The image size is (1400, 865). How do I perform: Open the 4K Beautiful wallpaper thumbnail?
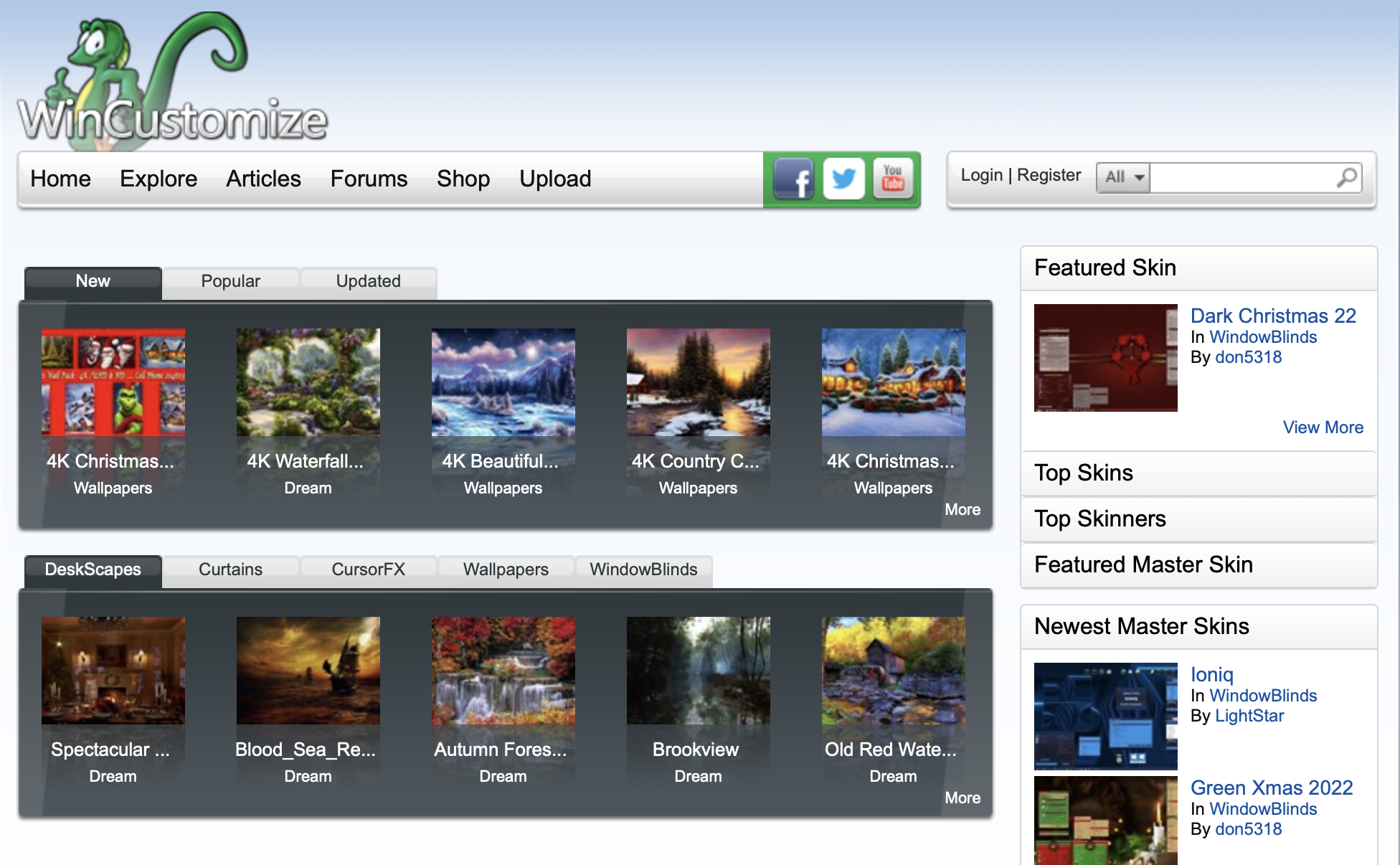[503, 382]
